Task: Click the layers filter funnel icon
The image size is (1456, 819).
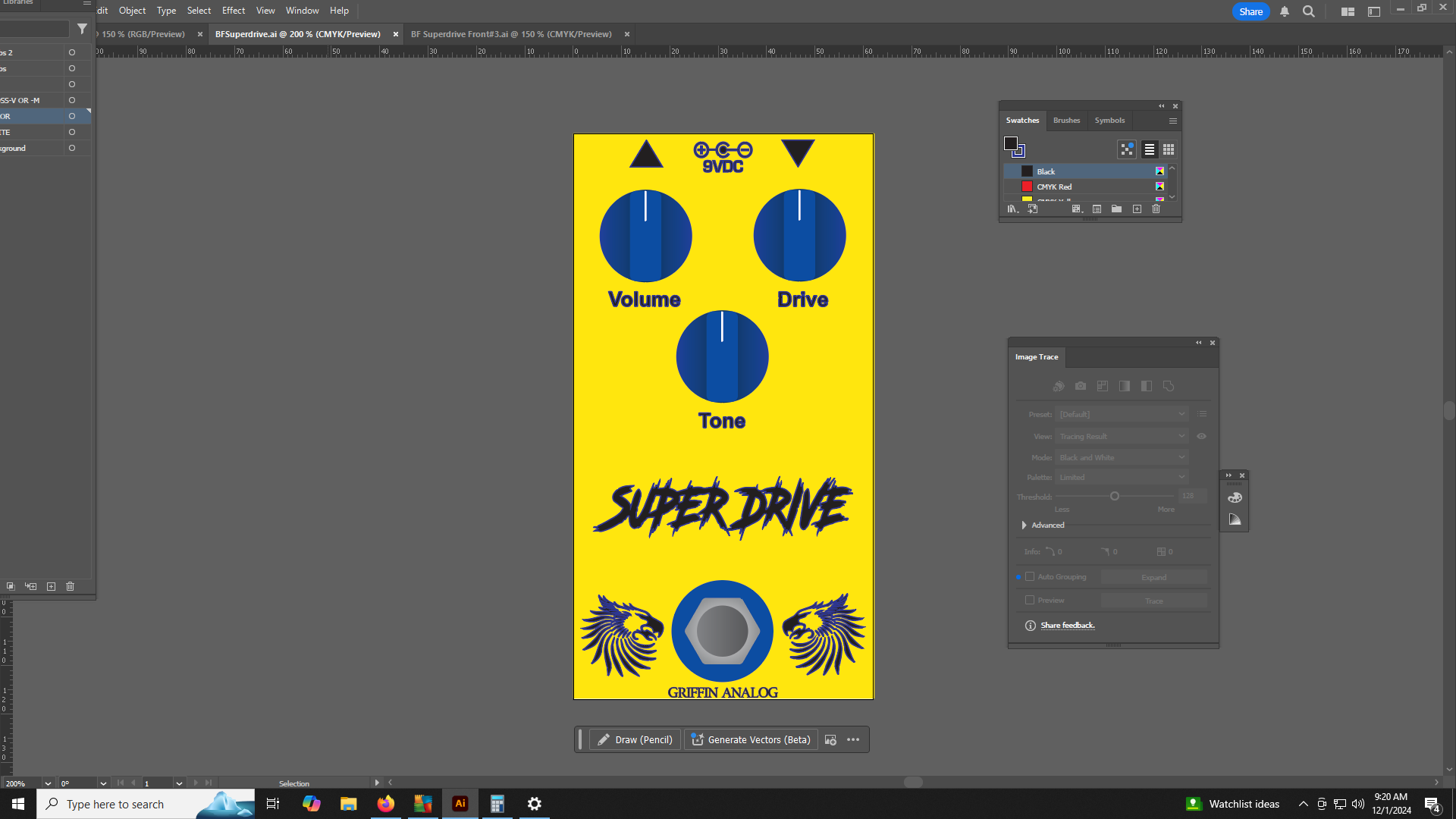Action: [x=82, y=29]
